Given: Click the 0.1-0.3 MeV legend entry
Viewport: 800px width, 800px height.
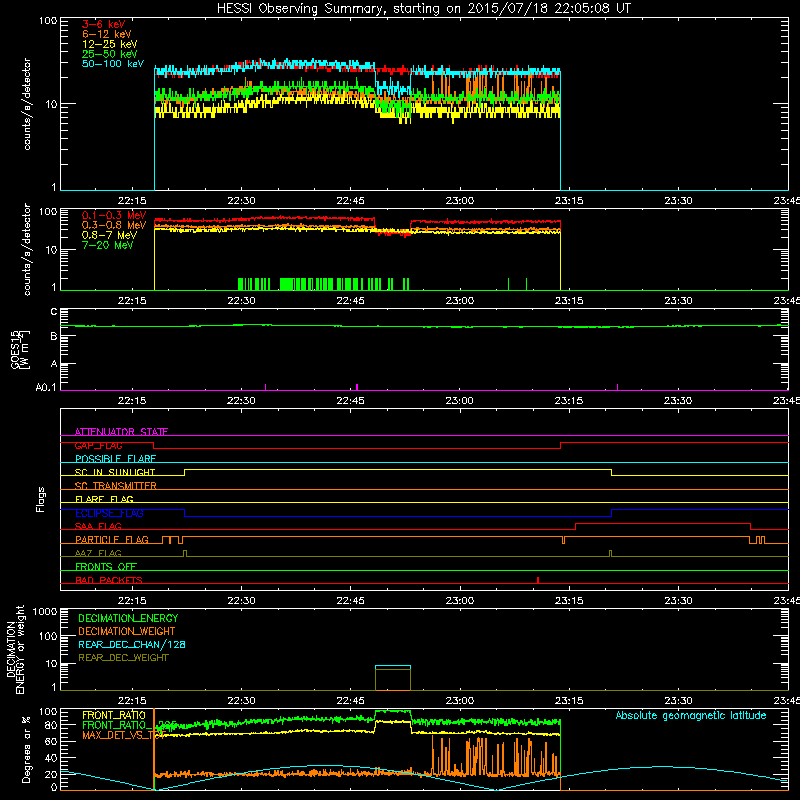Looking at the screenshot, I should (114, 215).
